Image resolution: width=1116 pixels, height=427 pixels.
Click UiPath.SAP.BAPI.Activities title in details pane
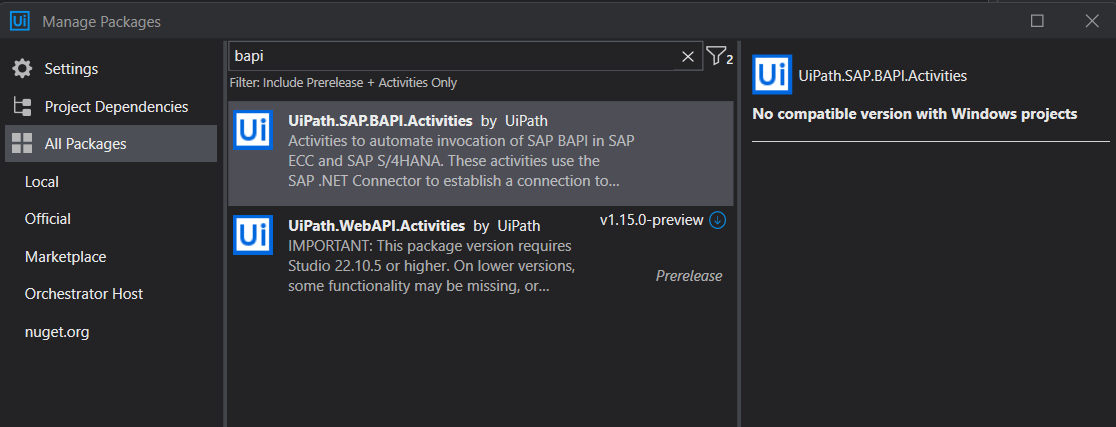pos(883,76)
